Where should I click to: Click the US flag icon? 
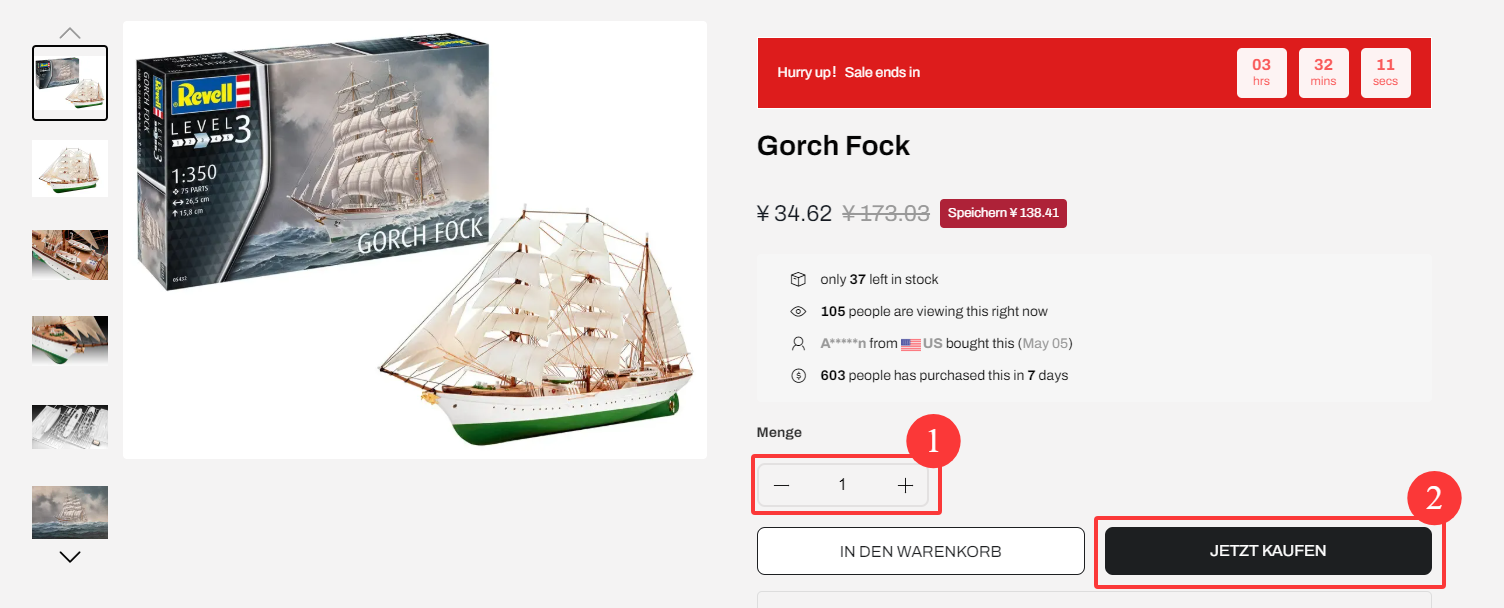click(910, 344)
